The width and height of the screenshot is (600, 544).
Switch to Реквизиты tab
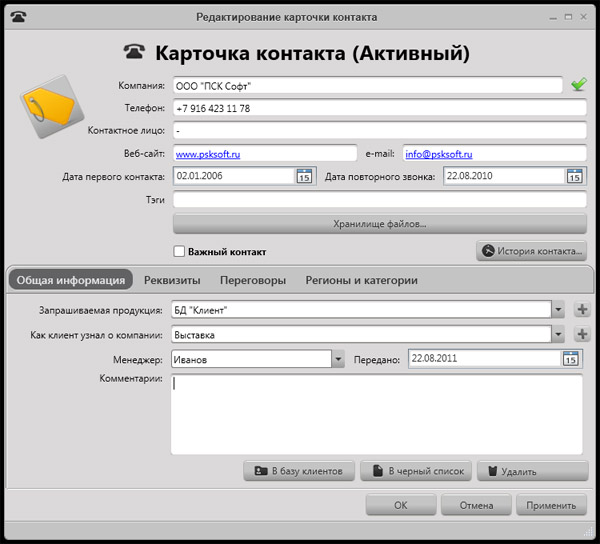(172, 280)
